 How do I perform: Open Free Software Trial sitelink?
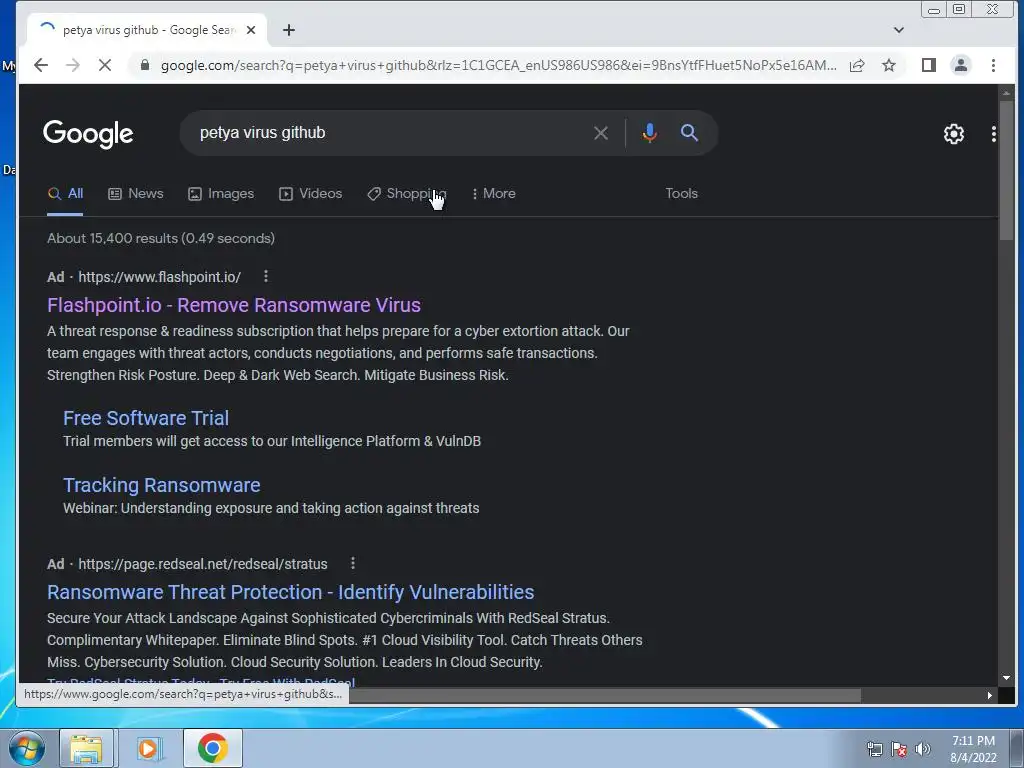click(x=146, y=419)
